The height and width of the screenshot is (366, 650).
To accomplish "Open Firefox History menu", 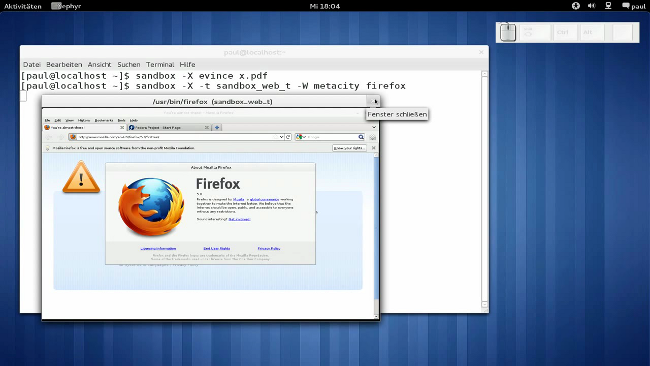I will click(84, 120).
